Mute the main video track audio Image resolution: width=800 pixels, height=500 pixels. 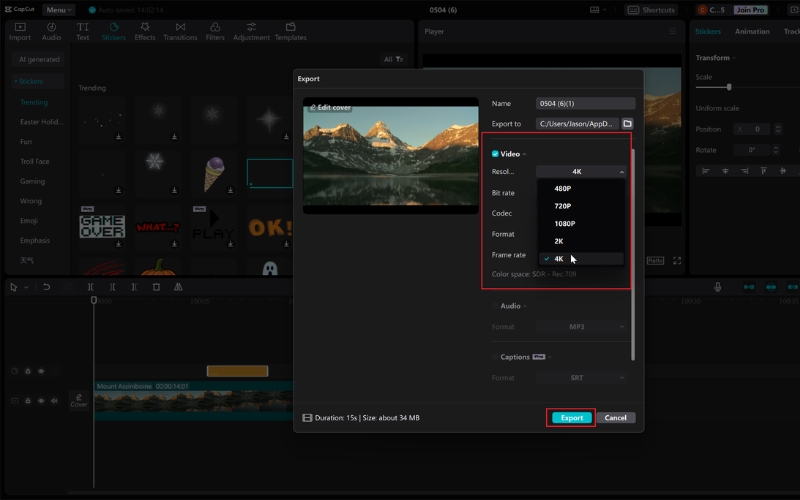pos(55,401)
